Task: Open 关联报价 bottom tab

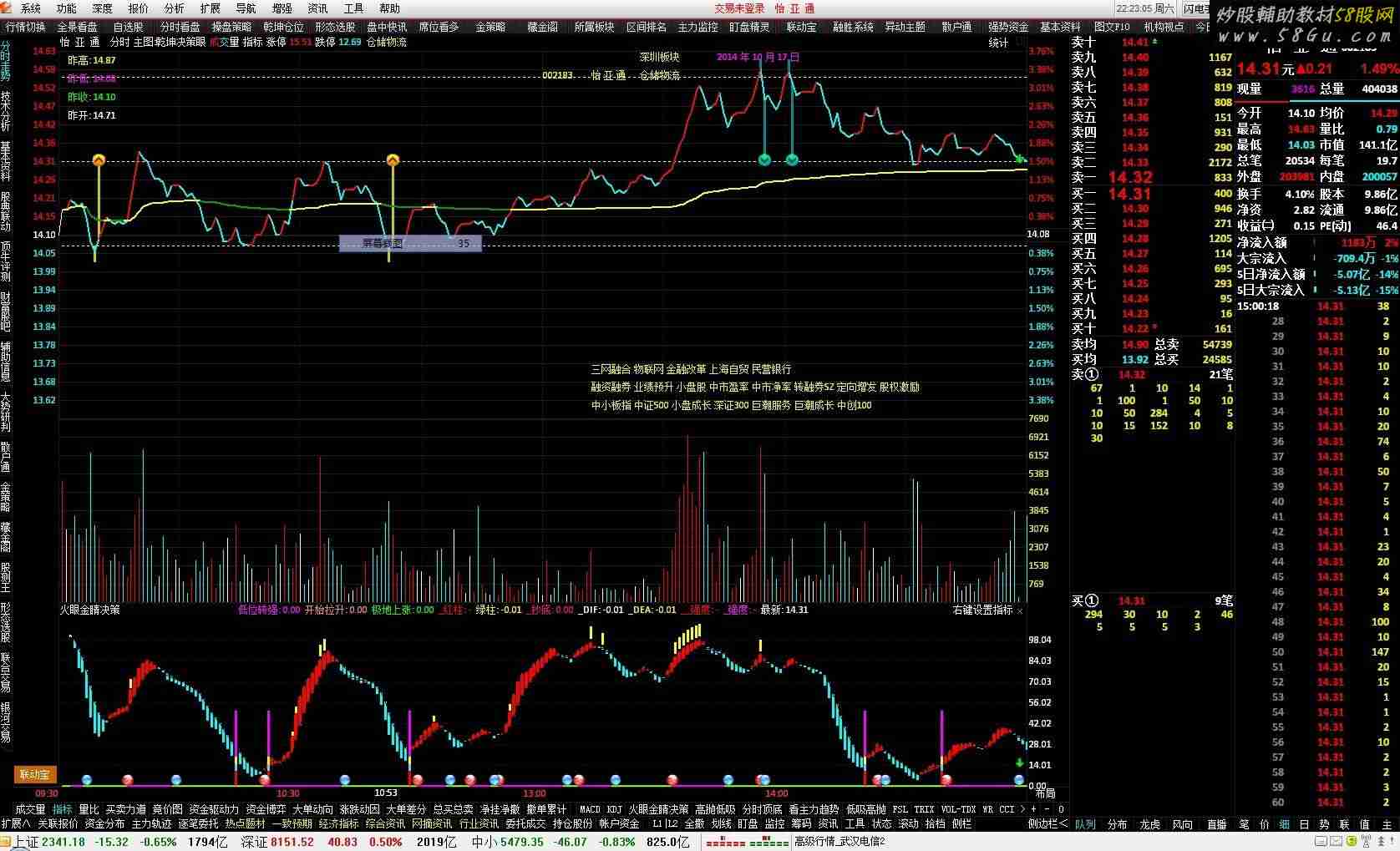Action: (58, 823)
